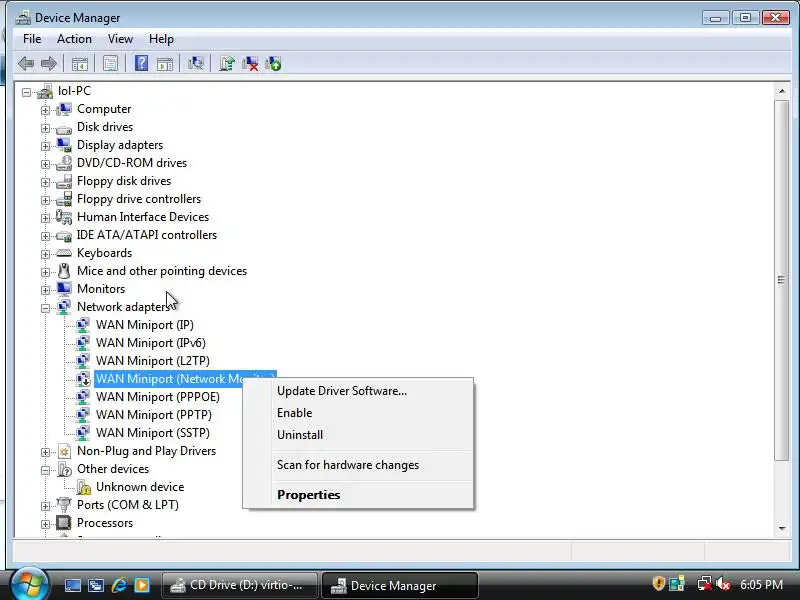The width and height of the screenshot is (800, 600).
Task: Click the Disk drives category icon
Action: coord(64,128)
